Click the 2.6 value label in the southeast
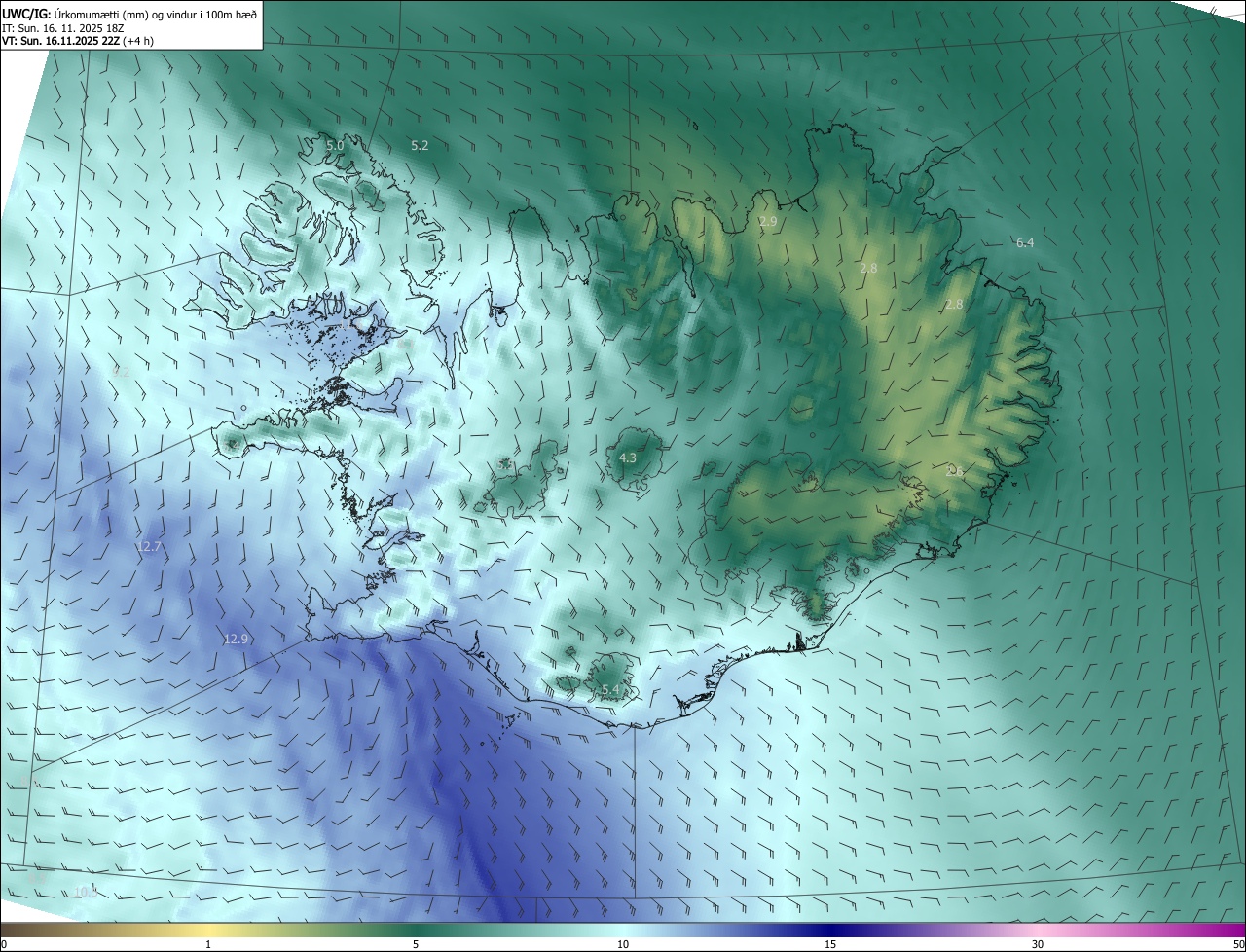The width and height of the screenshot is (1246, 952). [955, 471]
